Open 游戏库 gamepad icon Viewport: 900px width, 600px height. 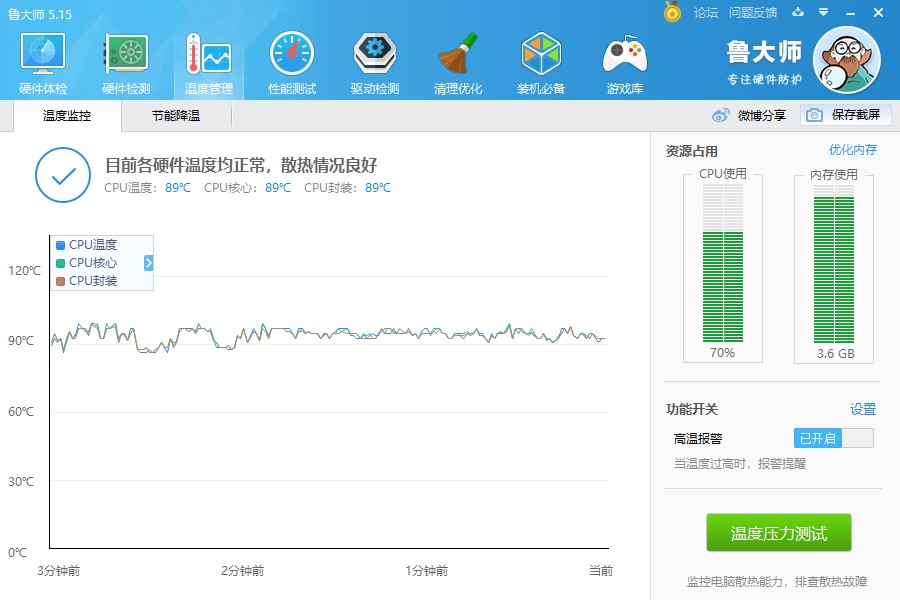tap(624, 55)
